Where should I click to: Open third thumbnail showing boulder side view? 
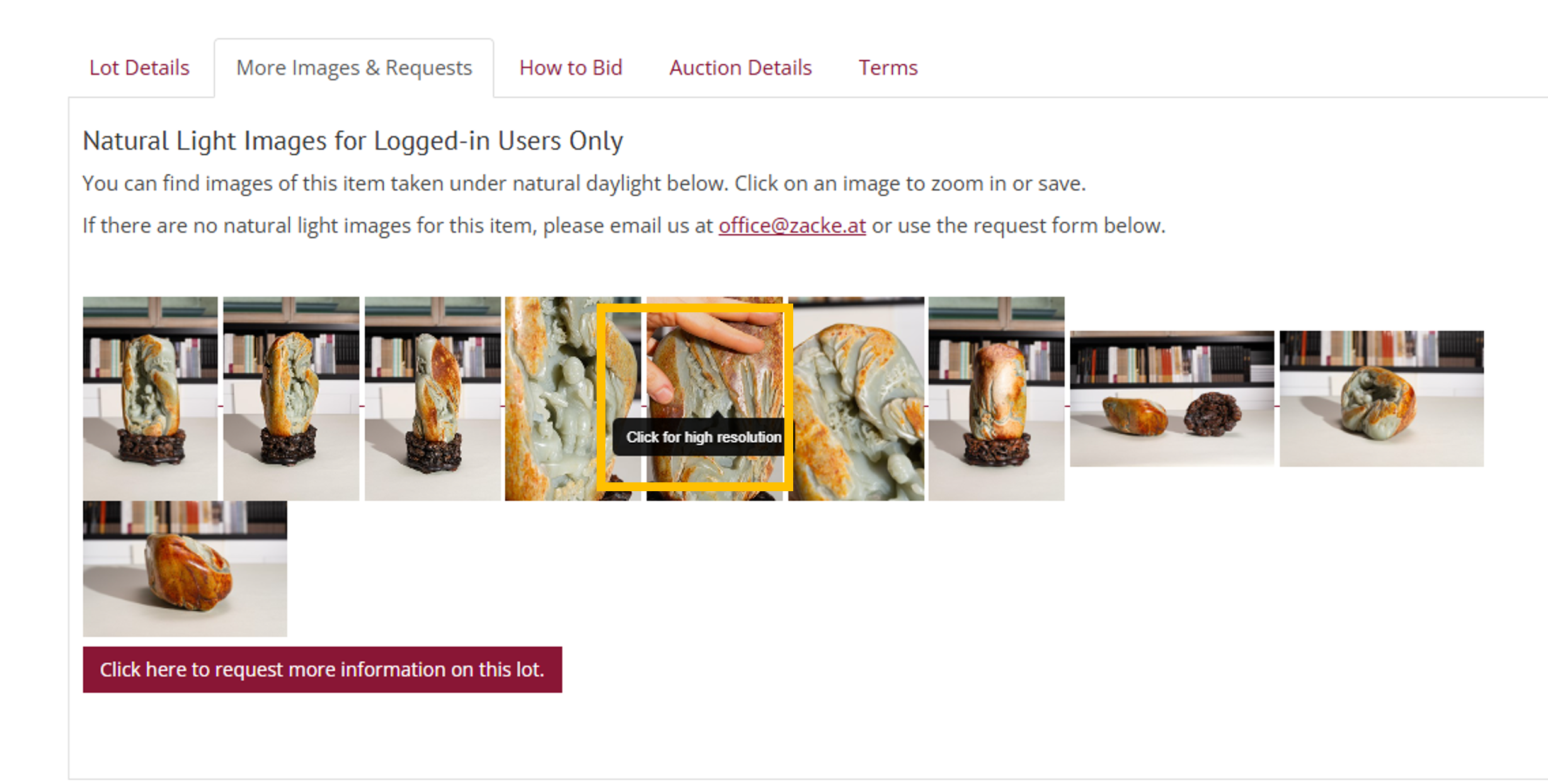click(432, 399)
